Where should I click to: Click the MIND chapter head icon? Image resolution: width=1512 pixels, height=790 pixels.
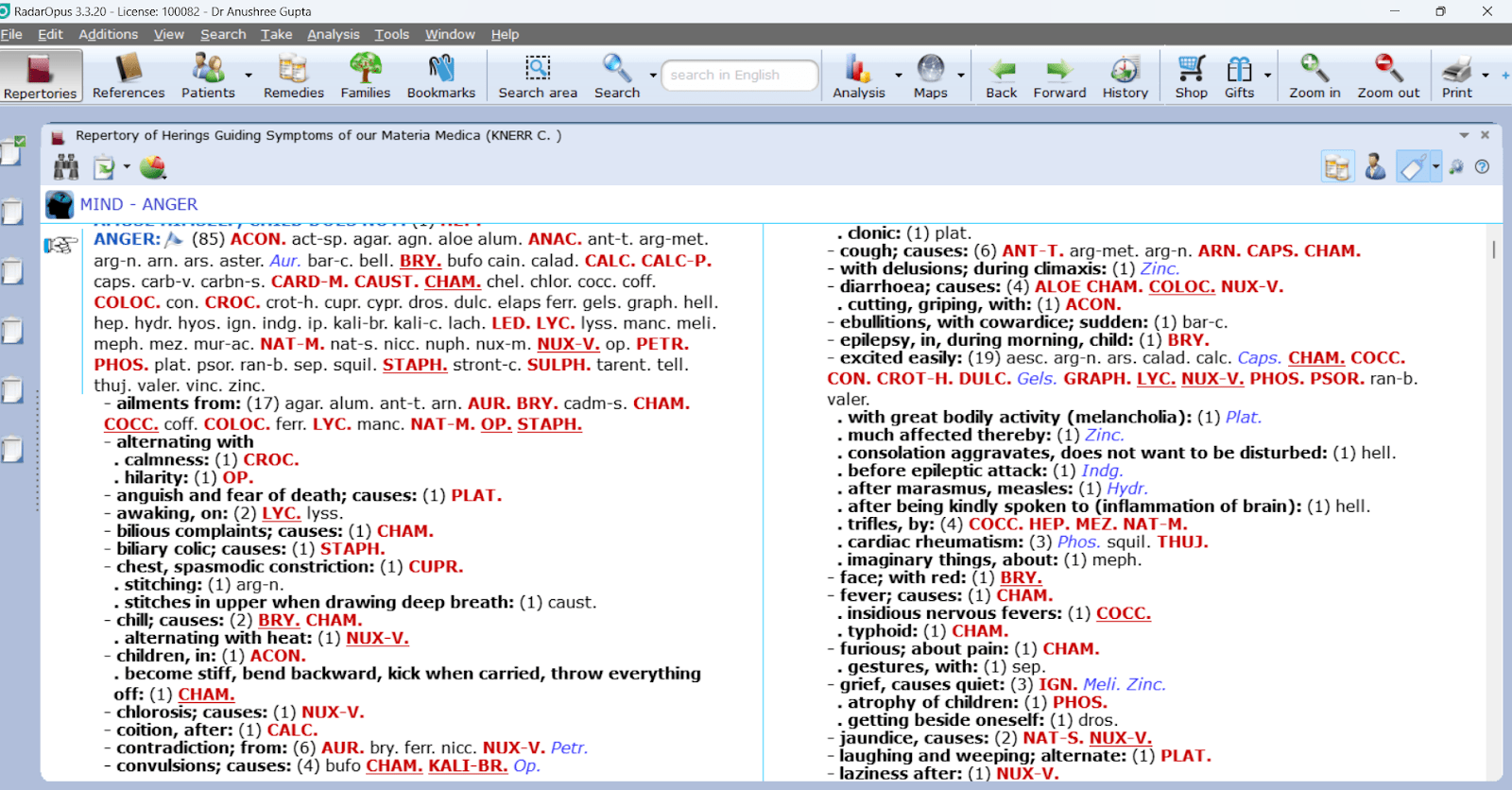pos(60,204)
